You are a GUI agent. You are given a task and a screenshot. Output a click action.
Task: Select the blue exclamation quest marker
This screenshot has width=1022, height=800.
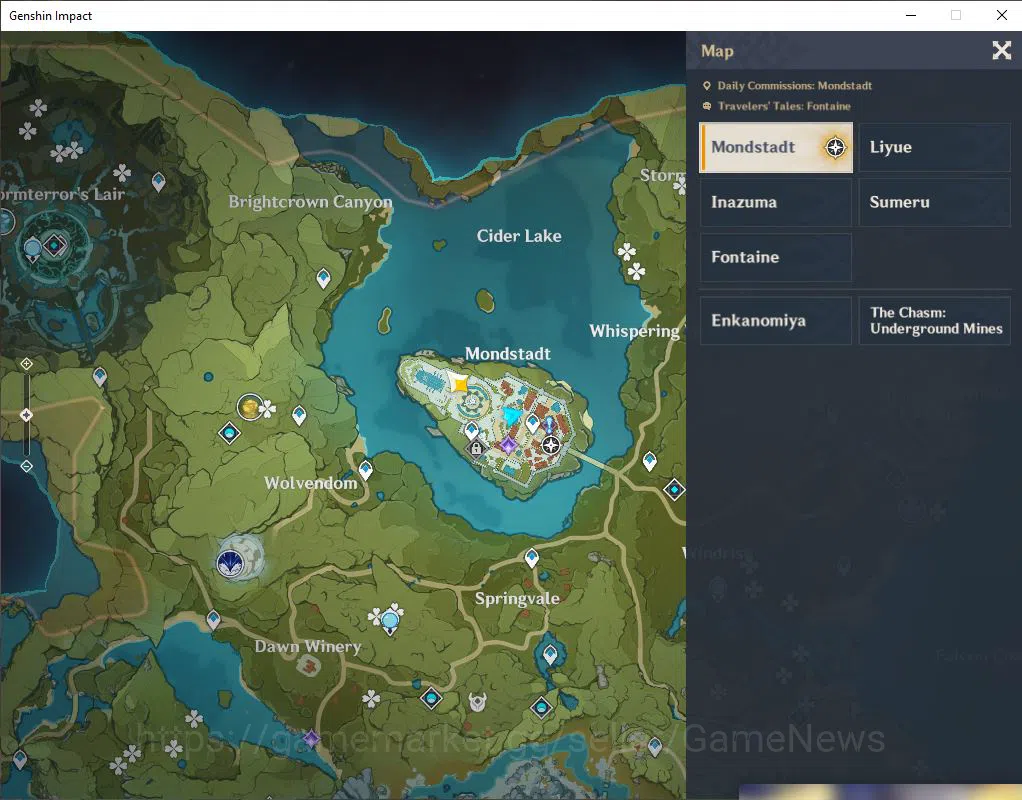pyautogui.click(x=549, y=425)
